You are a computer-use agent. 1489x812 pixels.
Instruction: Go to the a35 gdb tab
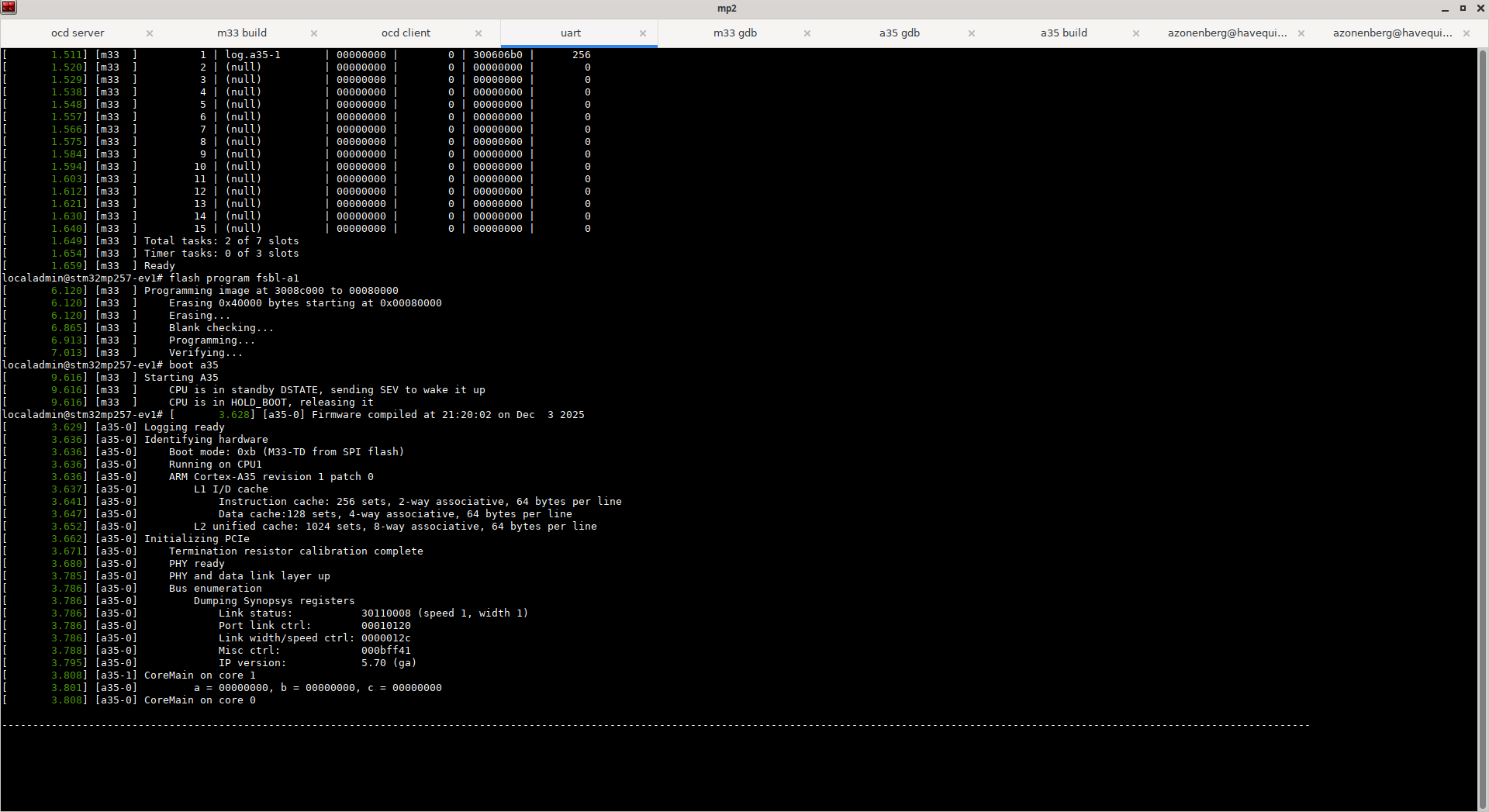pos(900,33)
